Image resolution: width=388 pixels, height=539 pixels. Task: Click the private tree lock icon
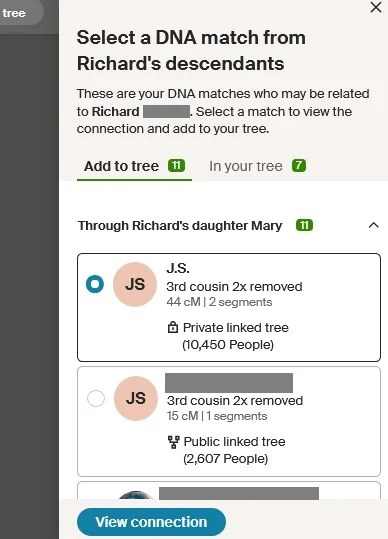tap(173, 327)
